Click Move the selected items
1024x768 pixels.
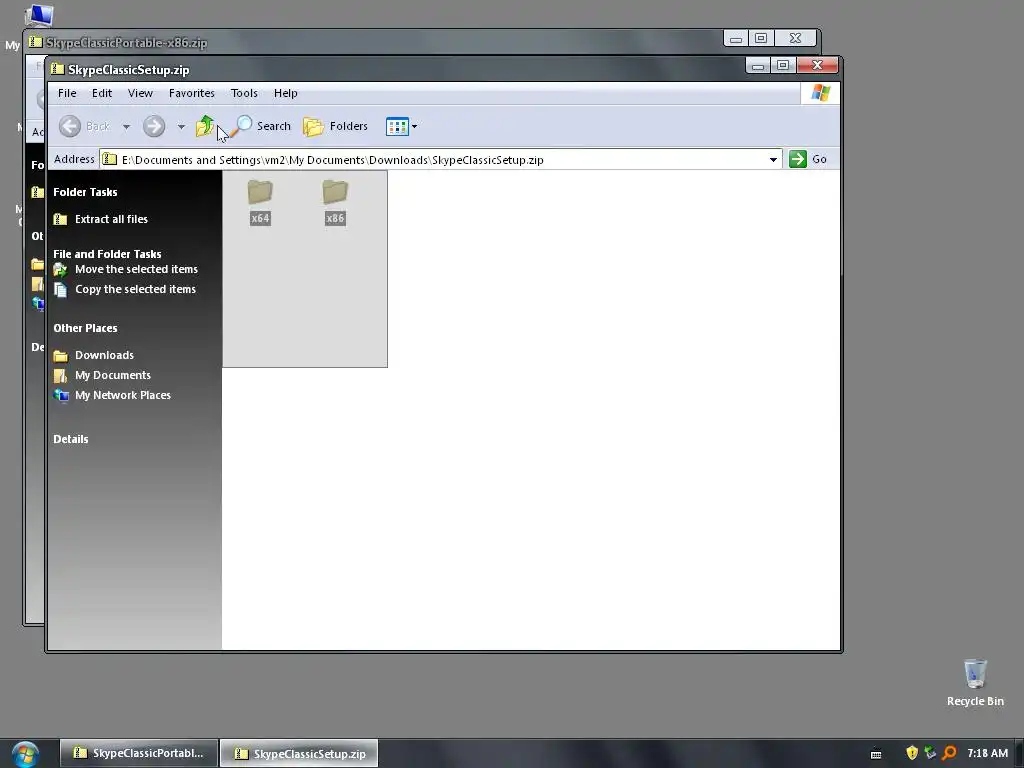(x=136, y=269)
